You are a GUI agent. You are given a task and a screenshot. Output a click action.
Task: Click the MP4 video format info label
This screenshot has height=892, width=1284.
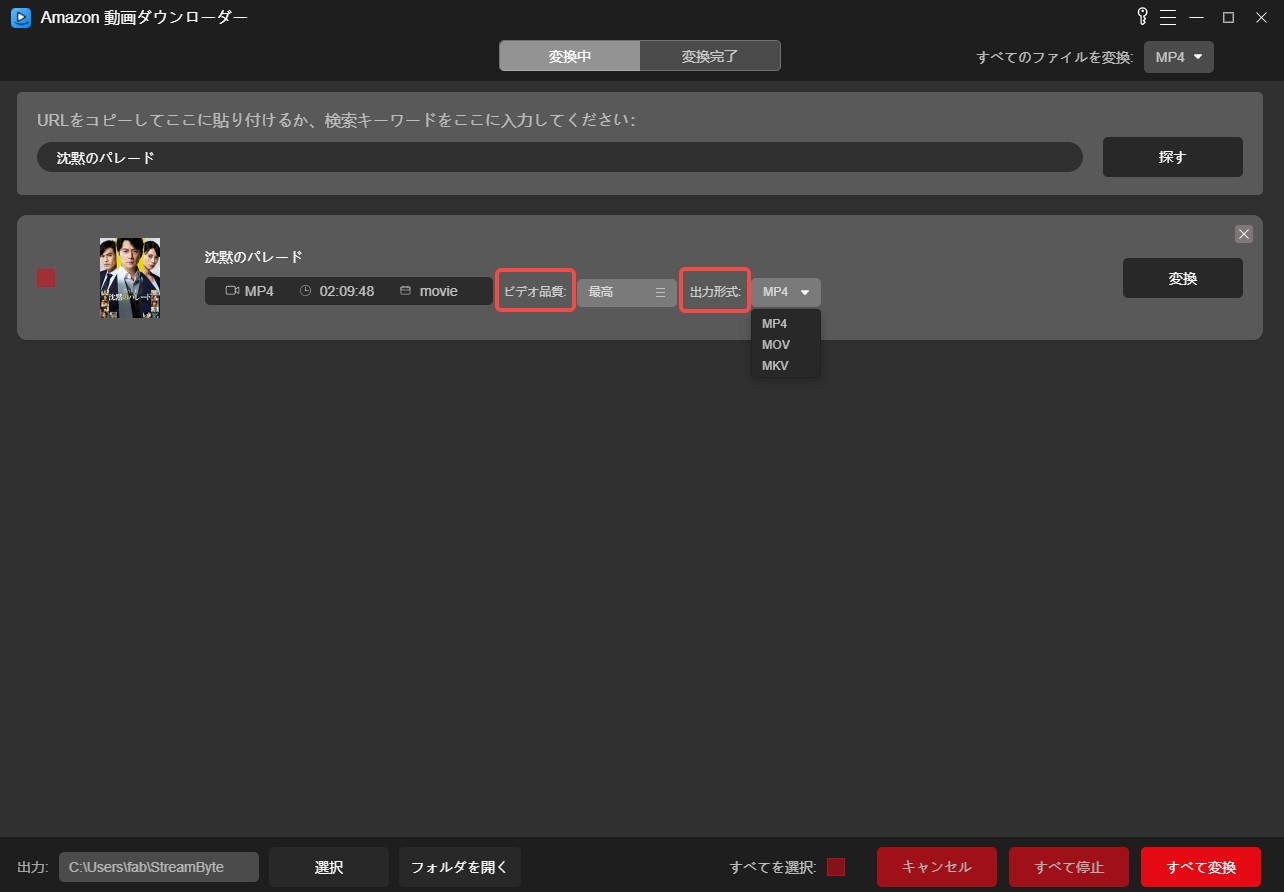[259, 291]
